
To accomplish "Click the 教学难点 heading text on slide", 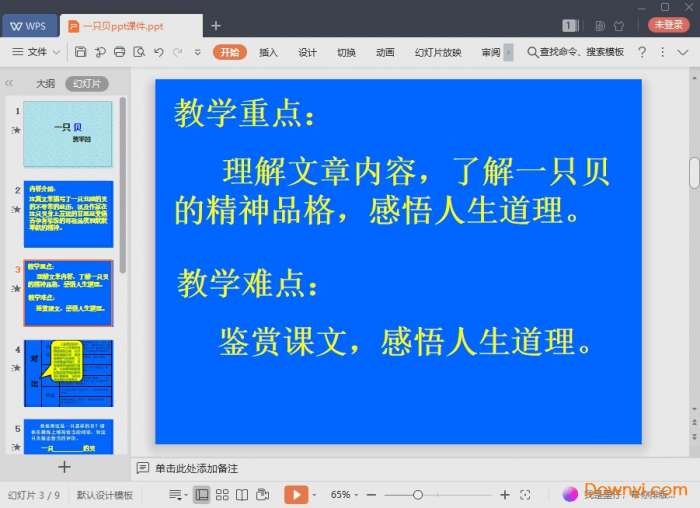I will pyautogui.click(x=247, y=283).
